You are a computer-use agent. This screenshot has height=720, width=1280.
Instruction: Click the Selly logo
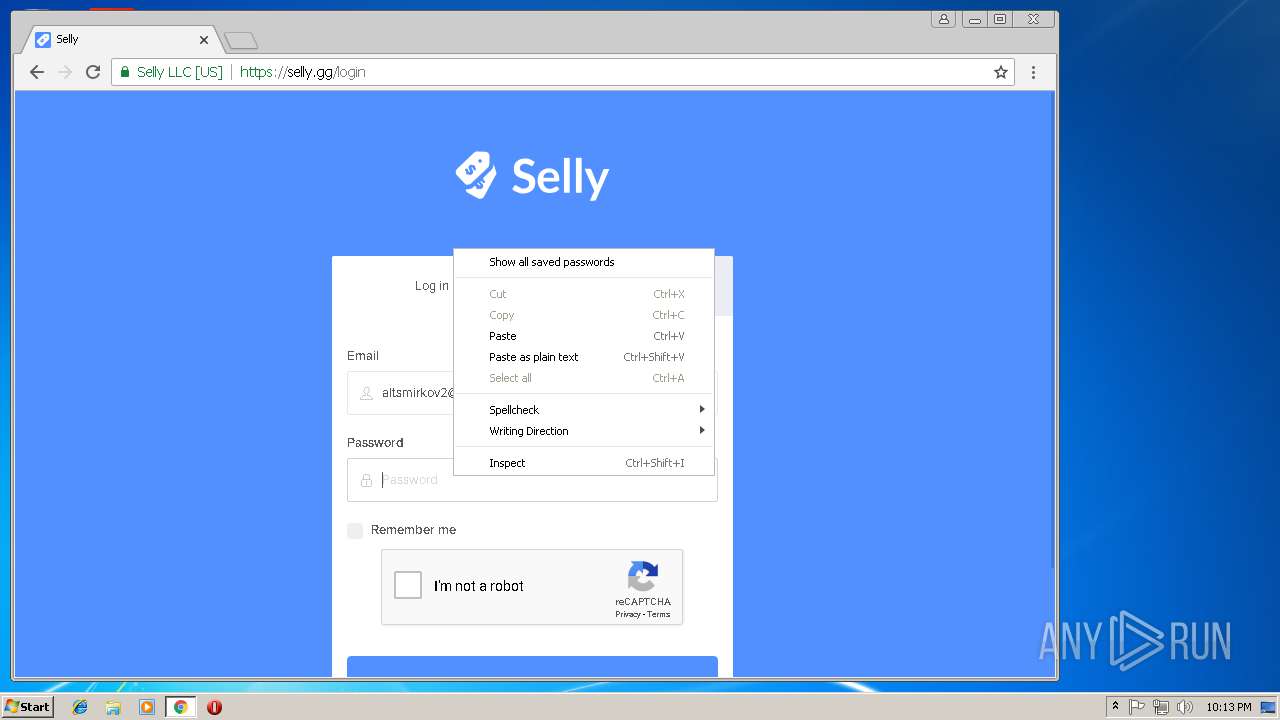point(532,176)
